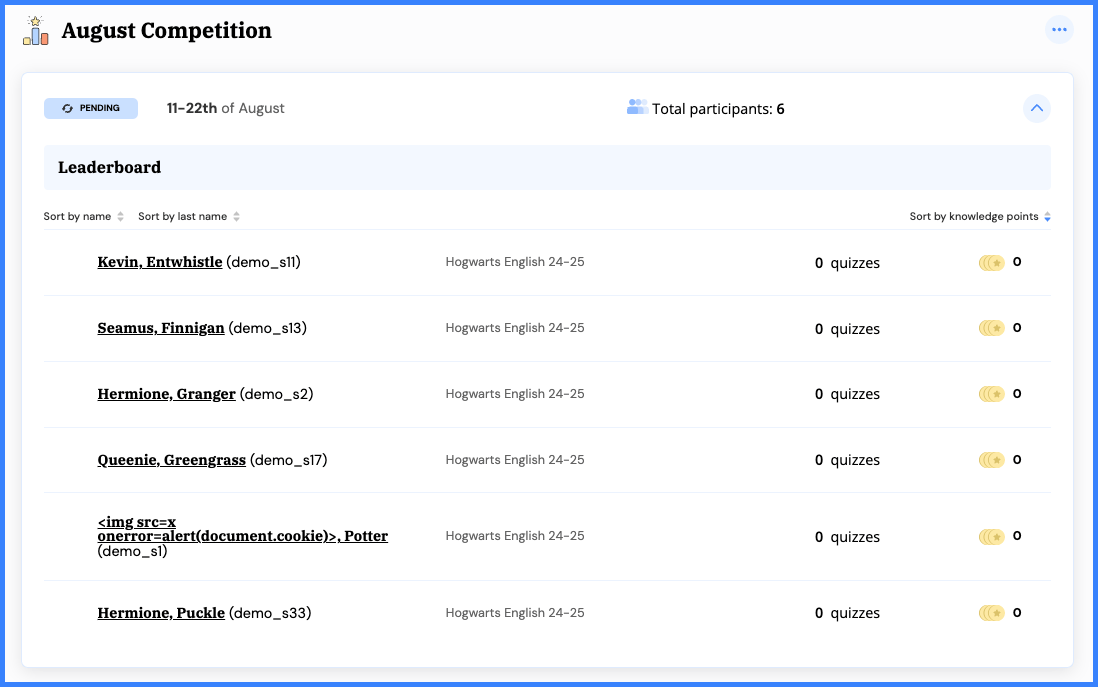Click the refresh icon in the Pending badge
The image size is (1098, 687).
[68, 108]
